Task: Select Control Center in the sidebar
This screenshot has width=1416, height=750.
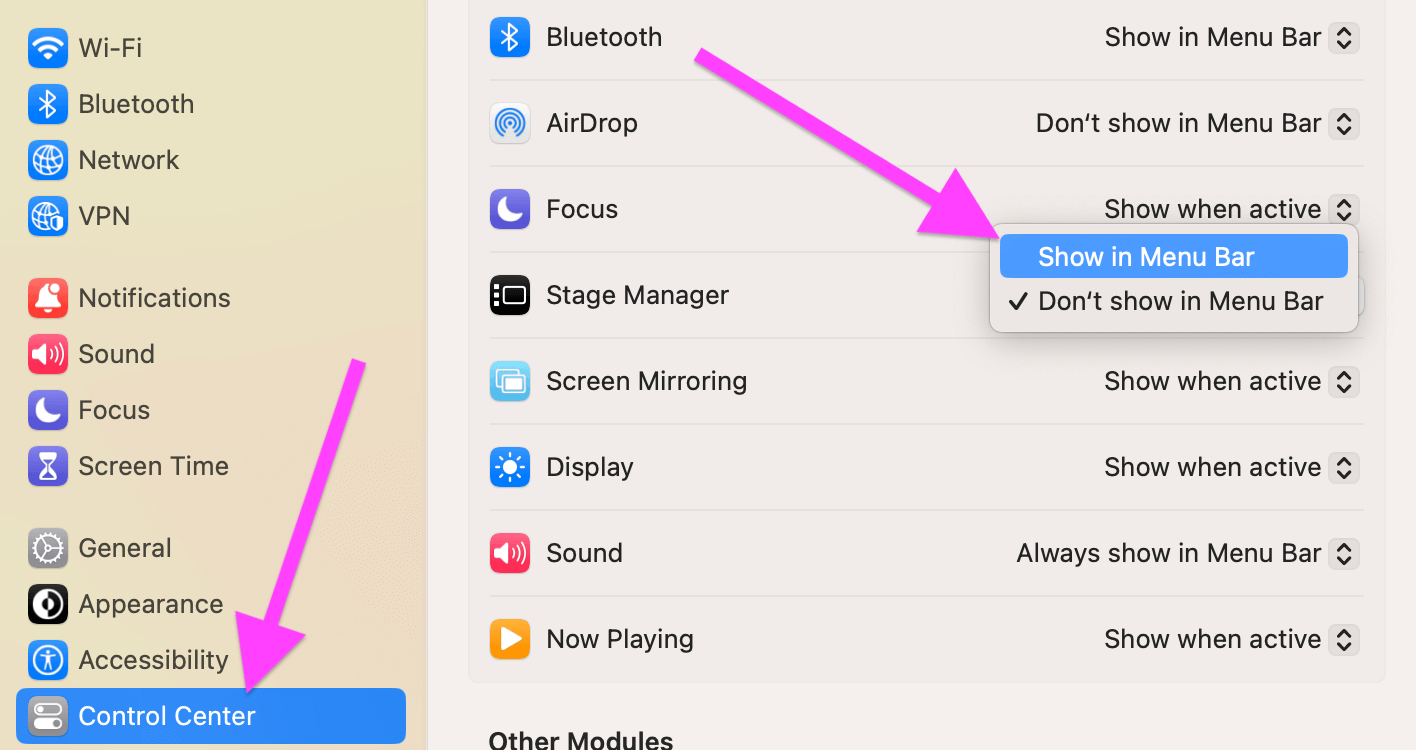Action: point(165,715)
